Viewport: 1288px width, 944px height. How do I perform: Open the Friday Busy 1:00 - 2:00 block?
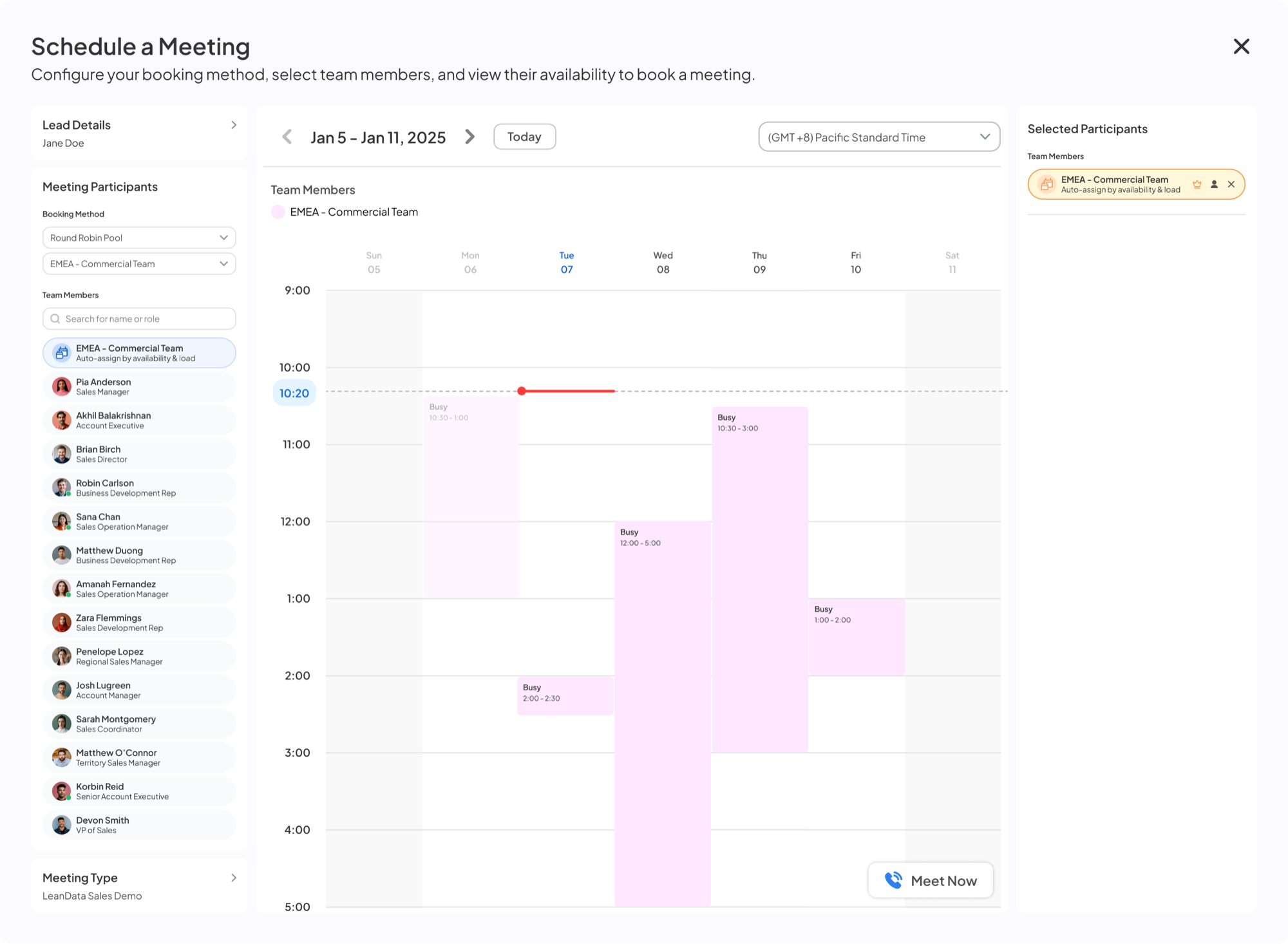click(857, 637)
